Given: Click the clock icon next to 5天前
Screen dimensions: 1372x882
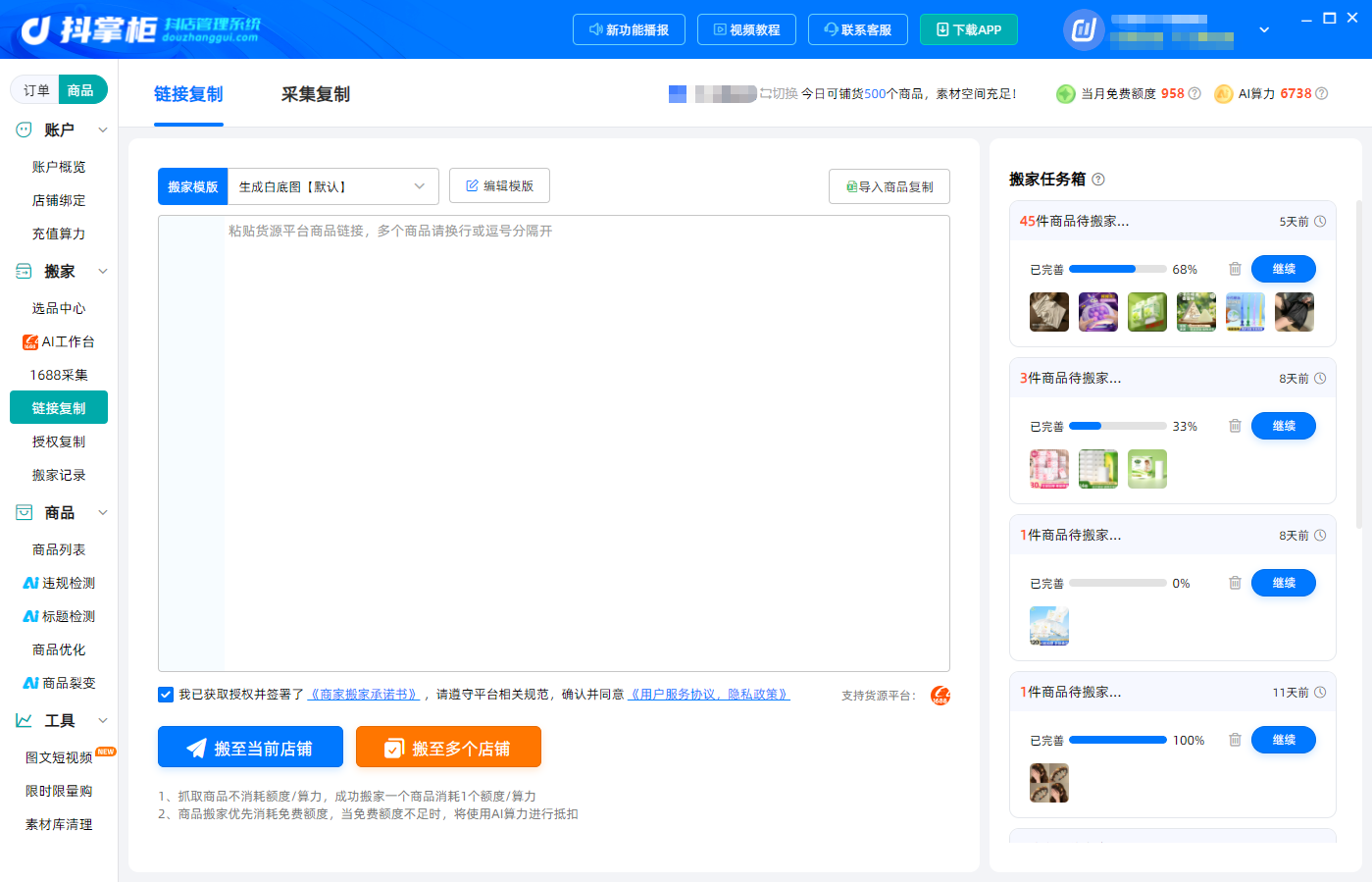Looking at the screenshot, I should click(x=1320, y=222).
